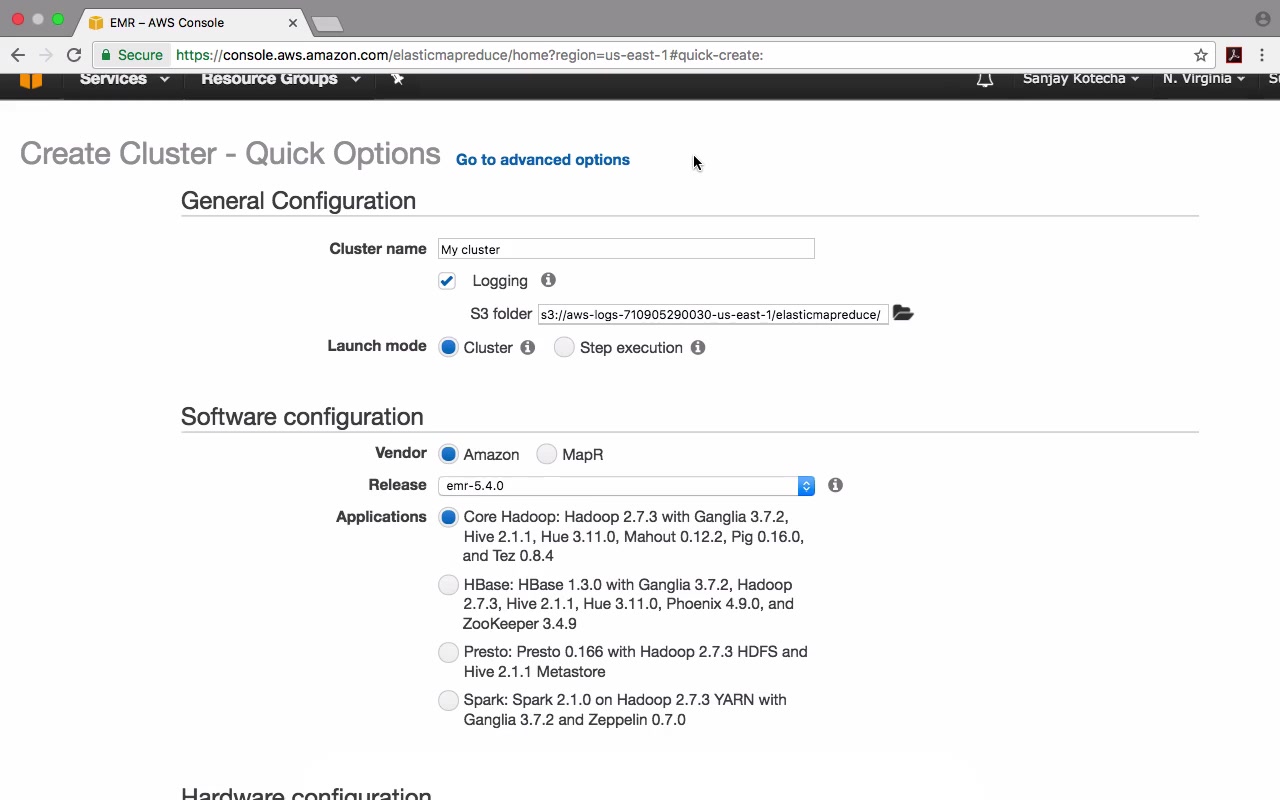This screenshot has width=1280, height=800.
Task: Open the Resource Groups menu
Action: pos(280,79)
